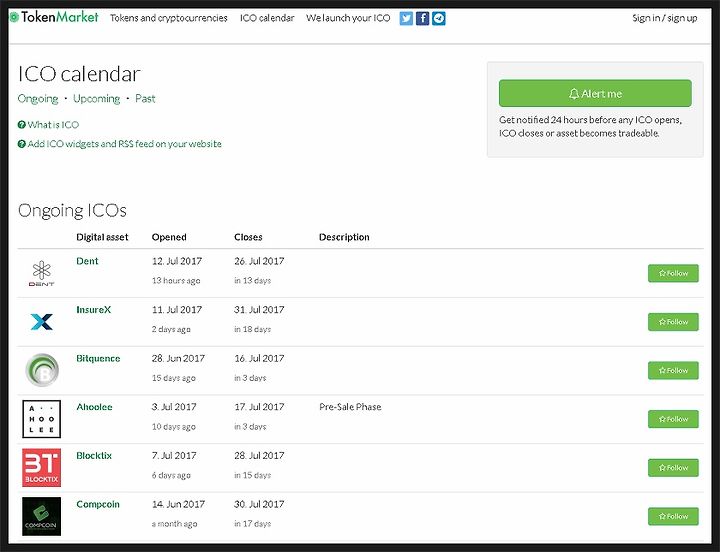Screen dimensions: 720x552
Task: Click the Description column header
Action: [x=344, y=237]
